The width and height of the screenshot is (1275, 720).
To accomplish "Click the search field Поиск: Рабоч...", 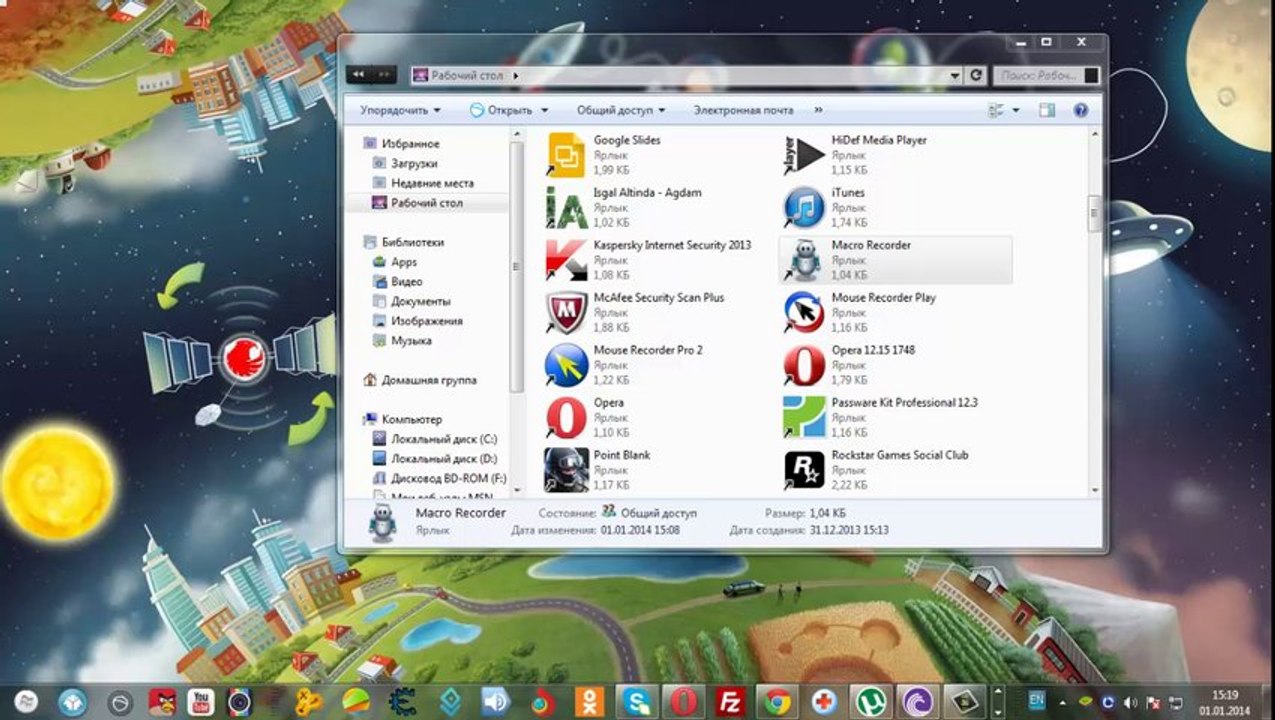I will [x=1047, y=75].
